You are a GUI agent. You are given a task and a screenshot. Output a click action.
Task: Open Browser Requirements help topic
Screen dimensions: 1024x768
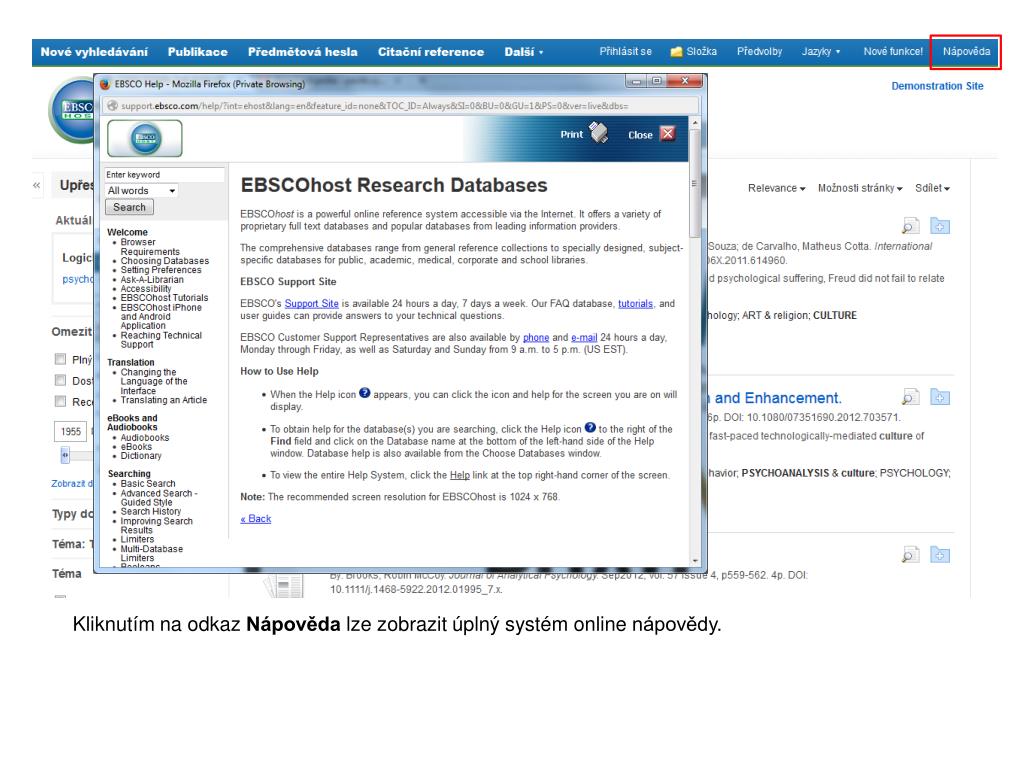[150, 247]
